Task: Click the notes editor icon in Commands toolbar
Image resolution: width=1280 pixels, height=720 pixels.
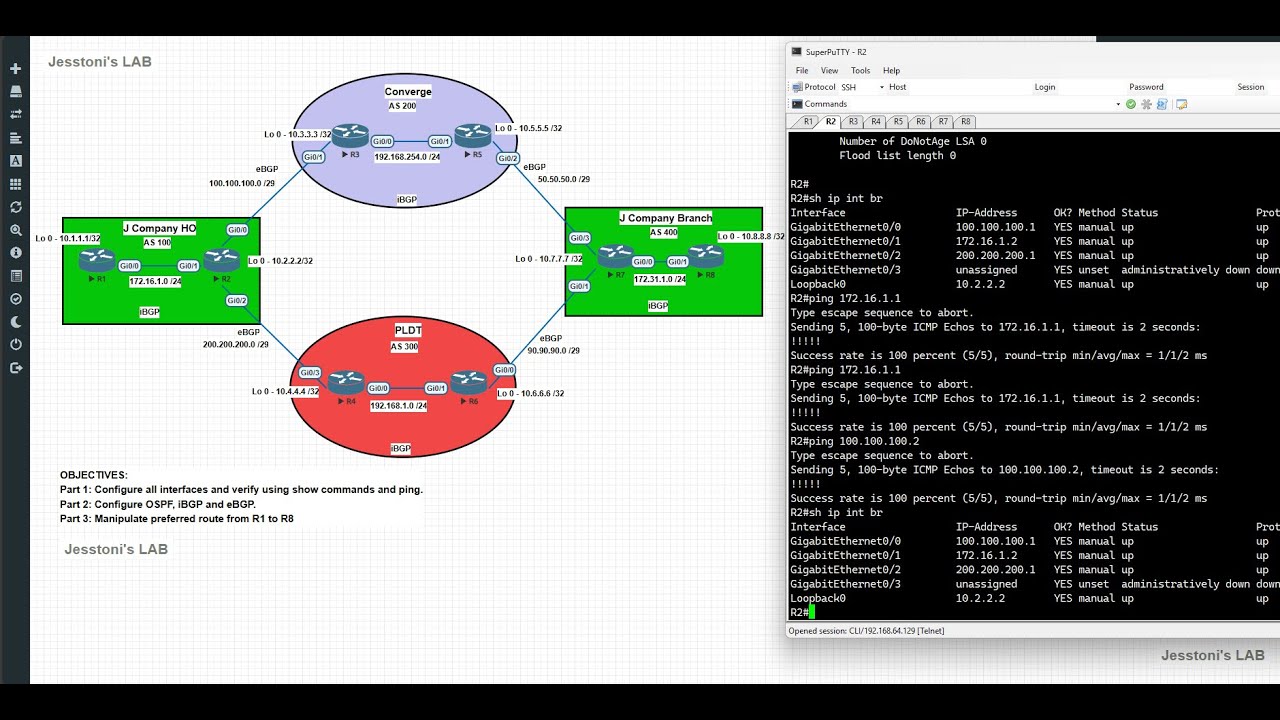Action: pyautogui.click(x=1181, y=104)
